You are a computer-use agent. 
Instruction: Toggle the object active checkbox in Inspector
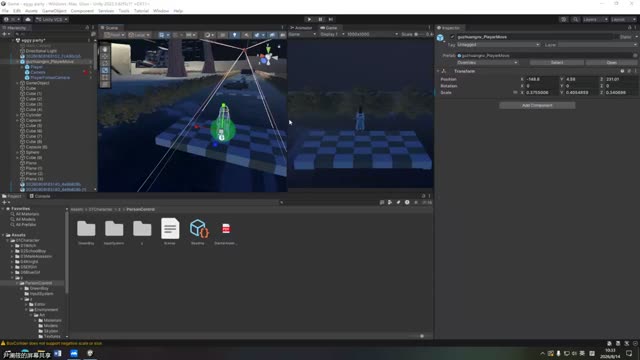tap(452, 37)
